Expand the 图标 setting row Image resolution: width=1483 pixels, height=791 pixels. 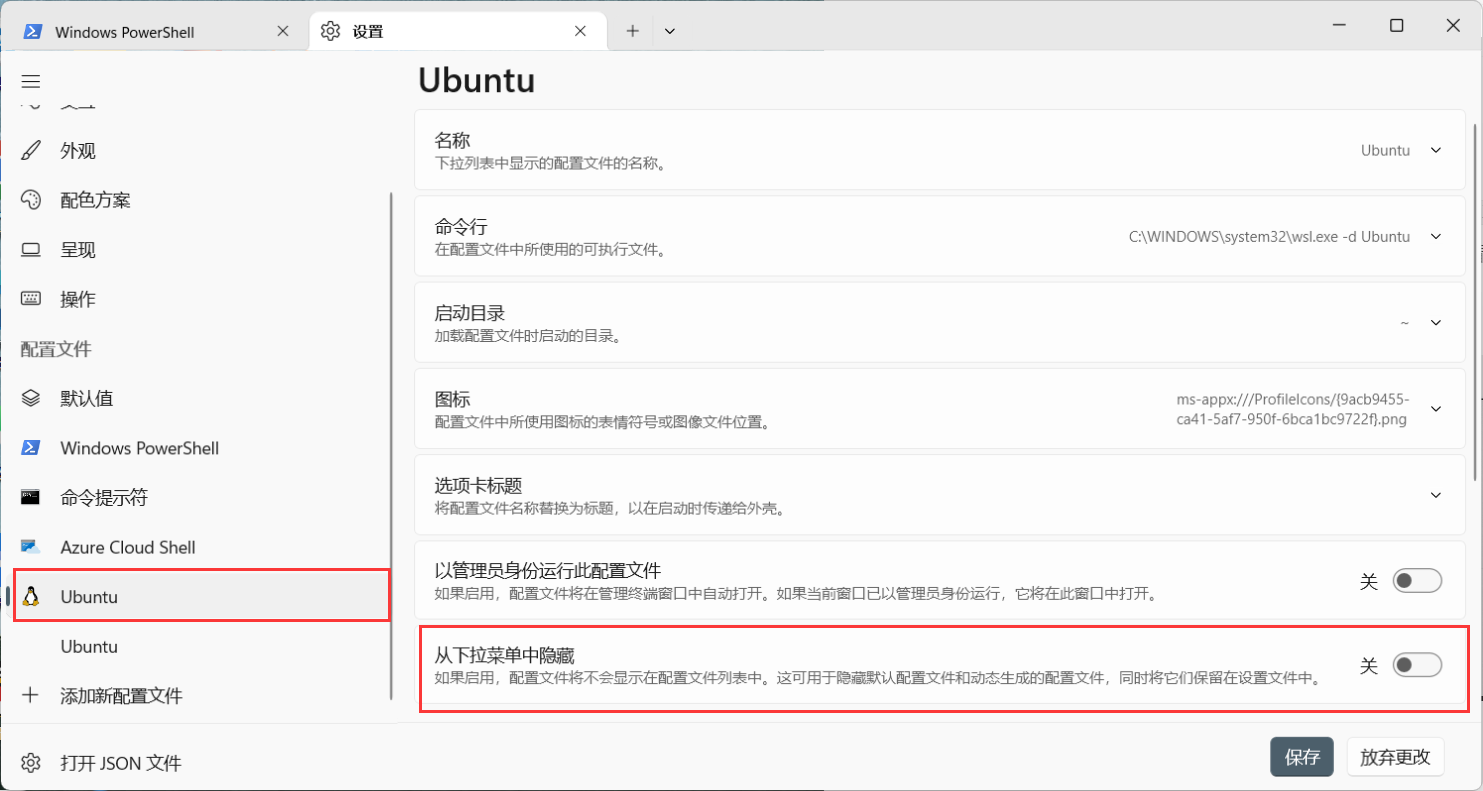(940, 408)
